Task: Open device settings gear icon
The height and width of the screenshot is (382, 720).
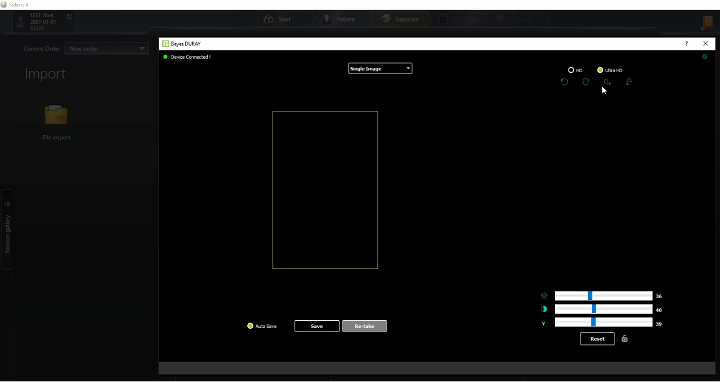Action: coord(705,56)
